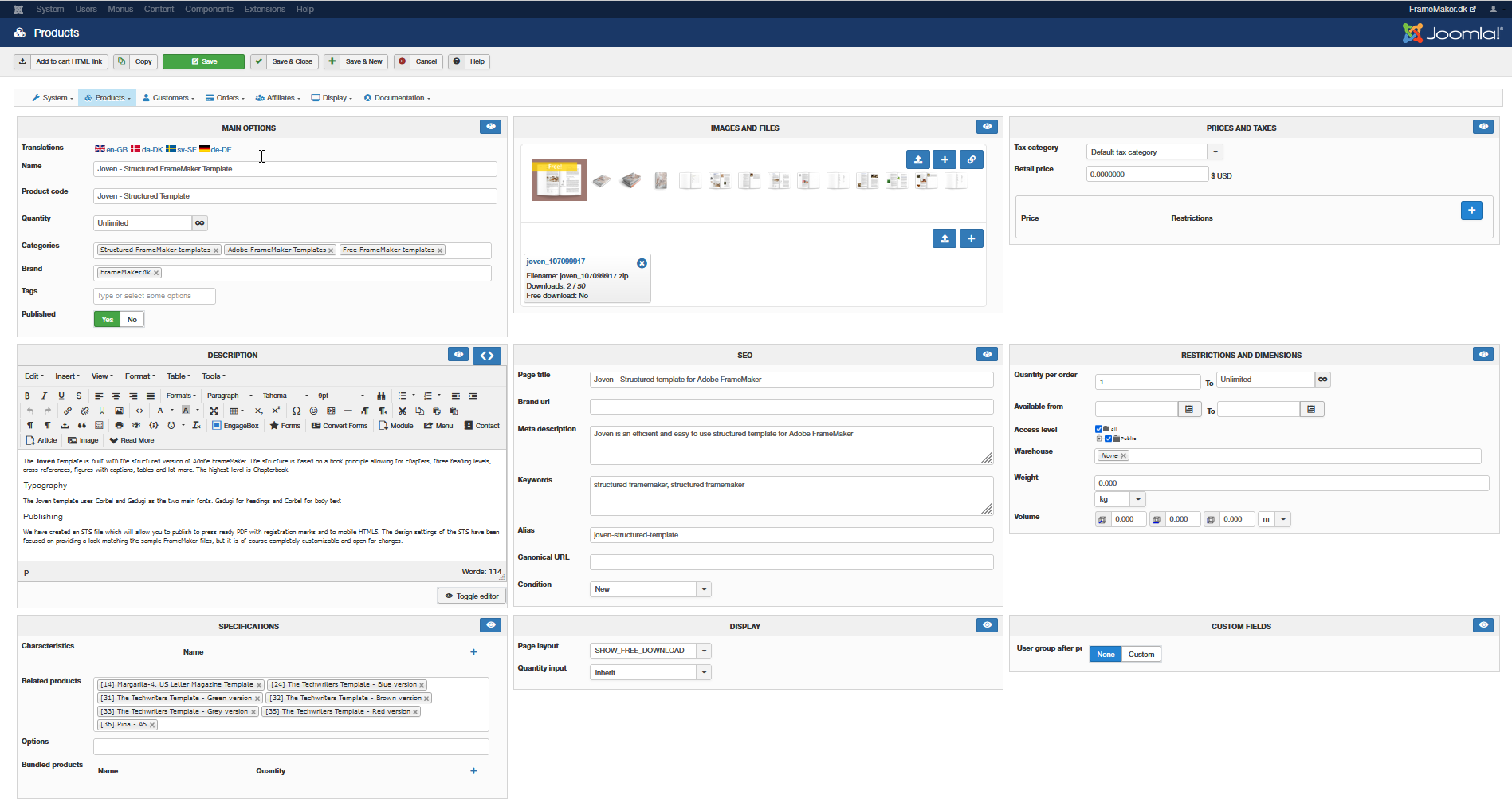Add a new characteristic with the plus icon
1512x803 pixels.
473,652
